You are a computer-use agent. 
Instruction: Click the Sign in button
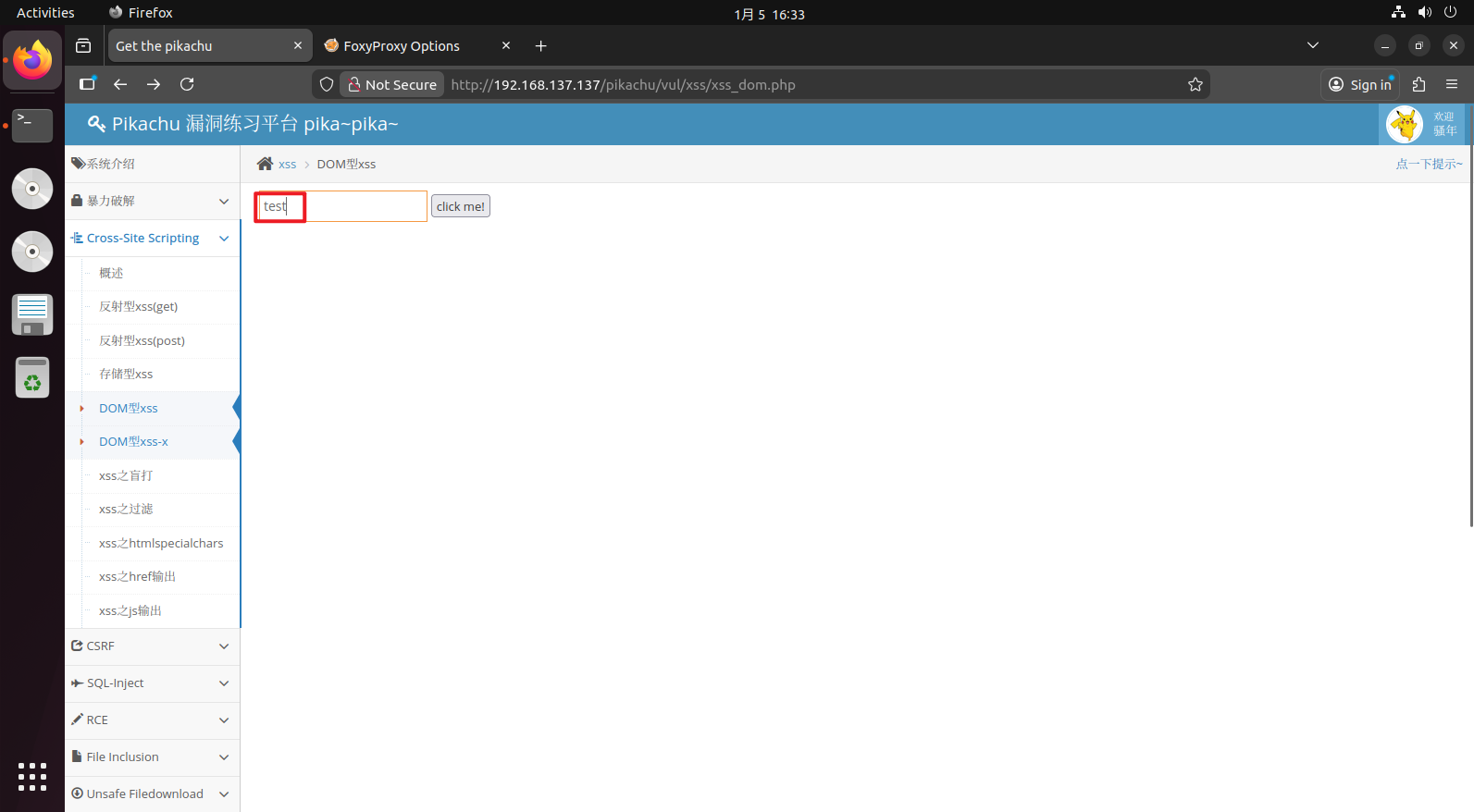point(1360,84)
